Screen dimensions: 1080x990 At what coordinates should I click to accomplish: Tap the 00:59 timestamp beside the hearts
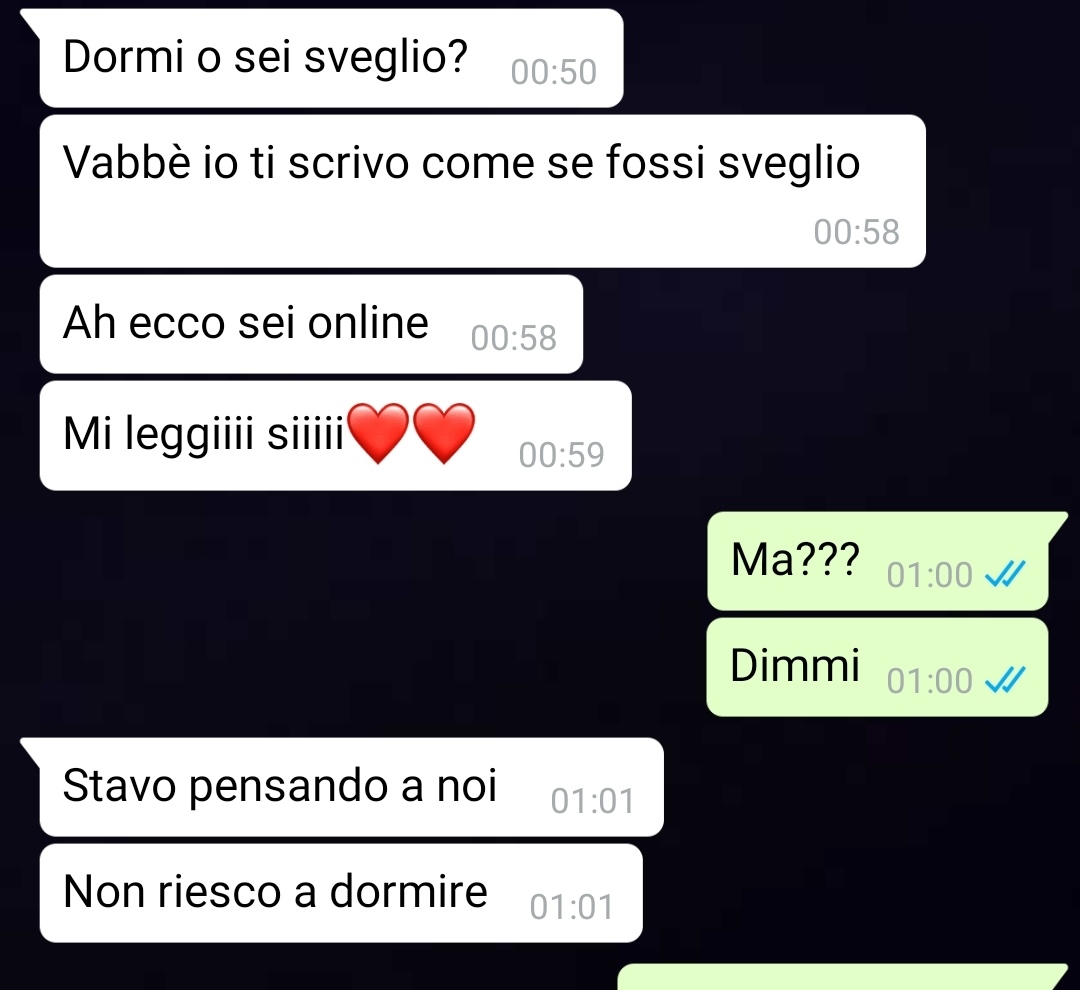[561, 455]
